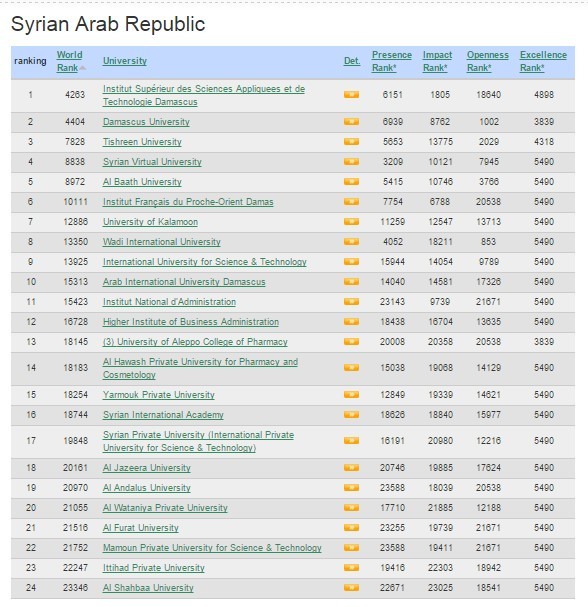588x607 pixels.
Task: Open details icon for Yarmouk Private University
Action: (x=351, y=395)
